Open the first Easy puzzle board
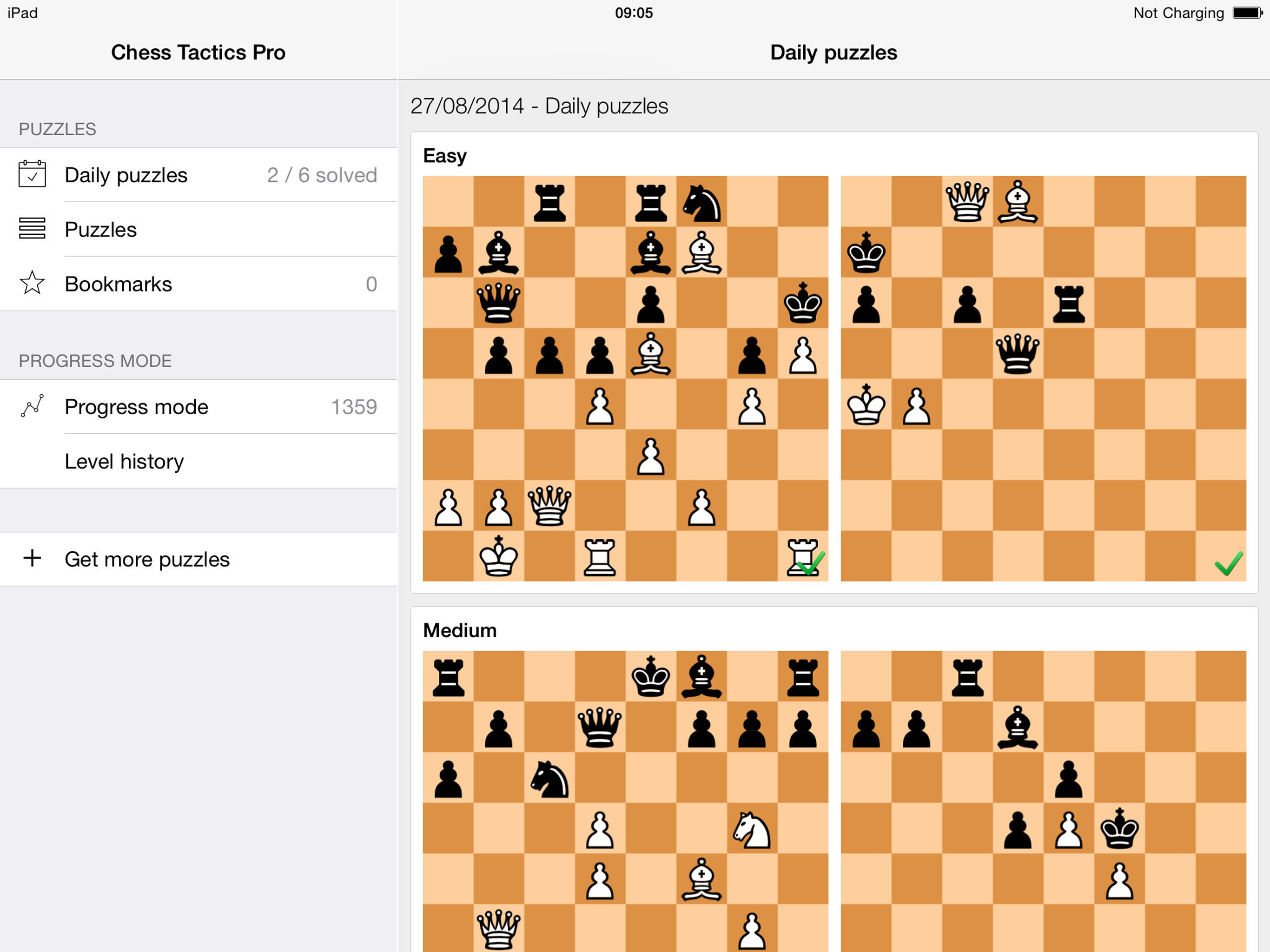Image resolution: width=1270 pixels, height=952 pixels. pos(625,378)
